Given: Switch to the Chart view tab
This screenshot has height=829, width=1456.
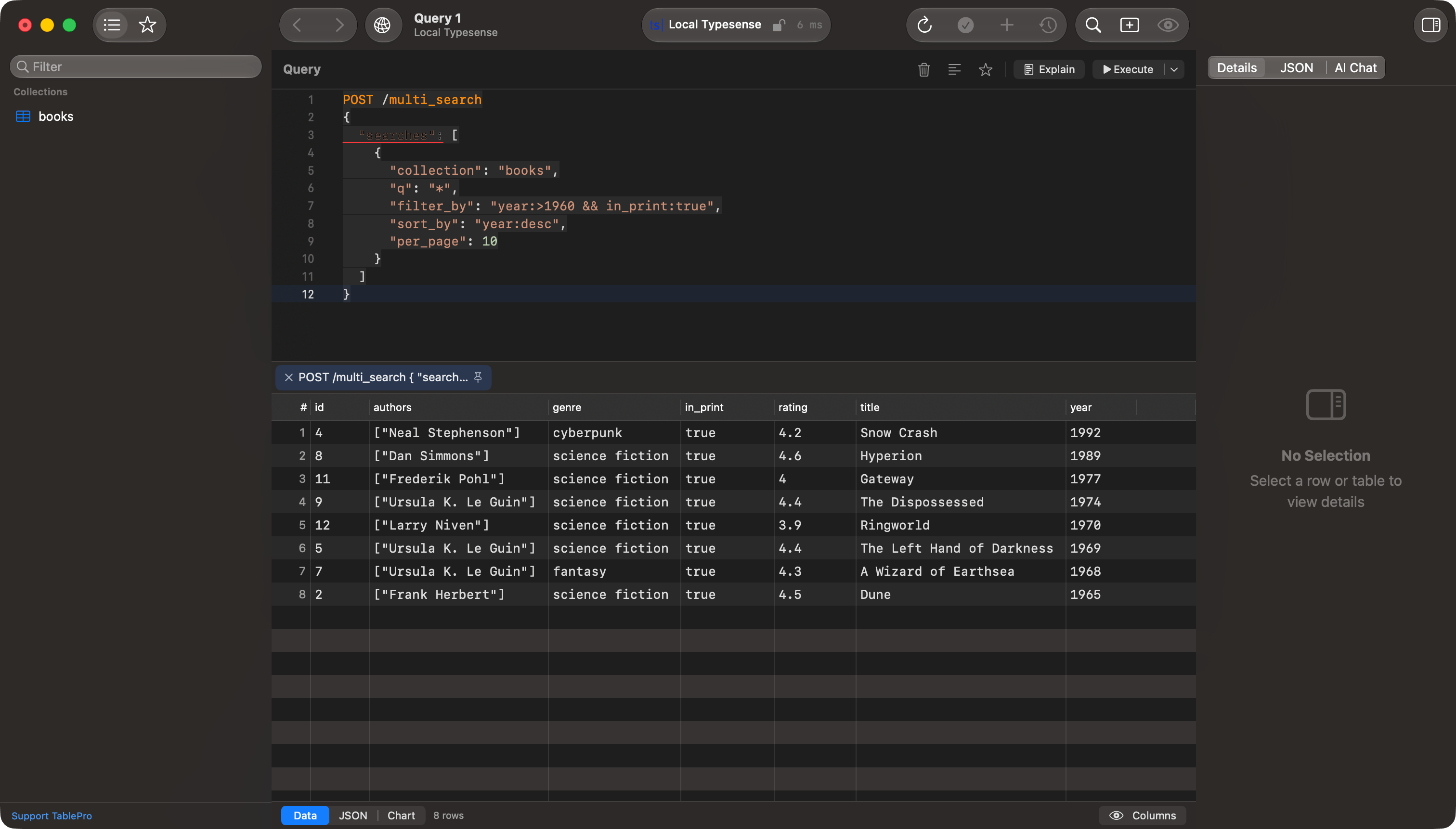Looking at the screenshot, I should pos(401,816).
